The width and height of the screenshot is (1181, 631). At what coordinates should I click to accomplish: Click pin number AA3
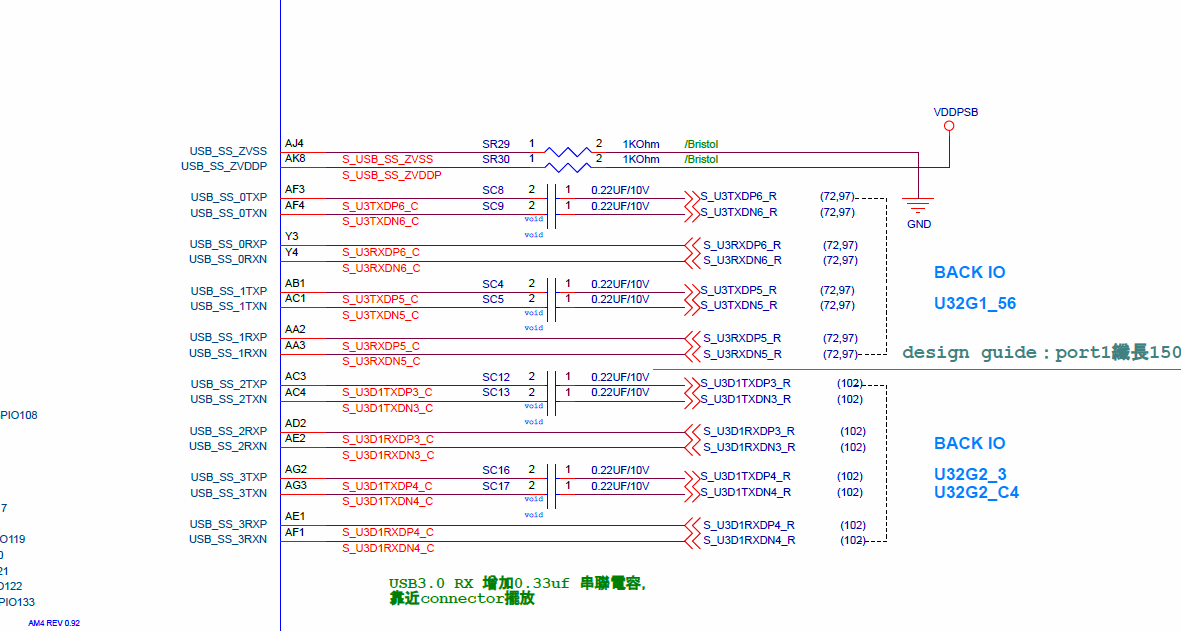click(x=295, y=346)
